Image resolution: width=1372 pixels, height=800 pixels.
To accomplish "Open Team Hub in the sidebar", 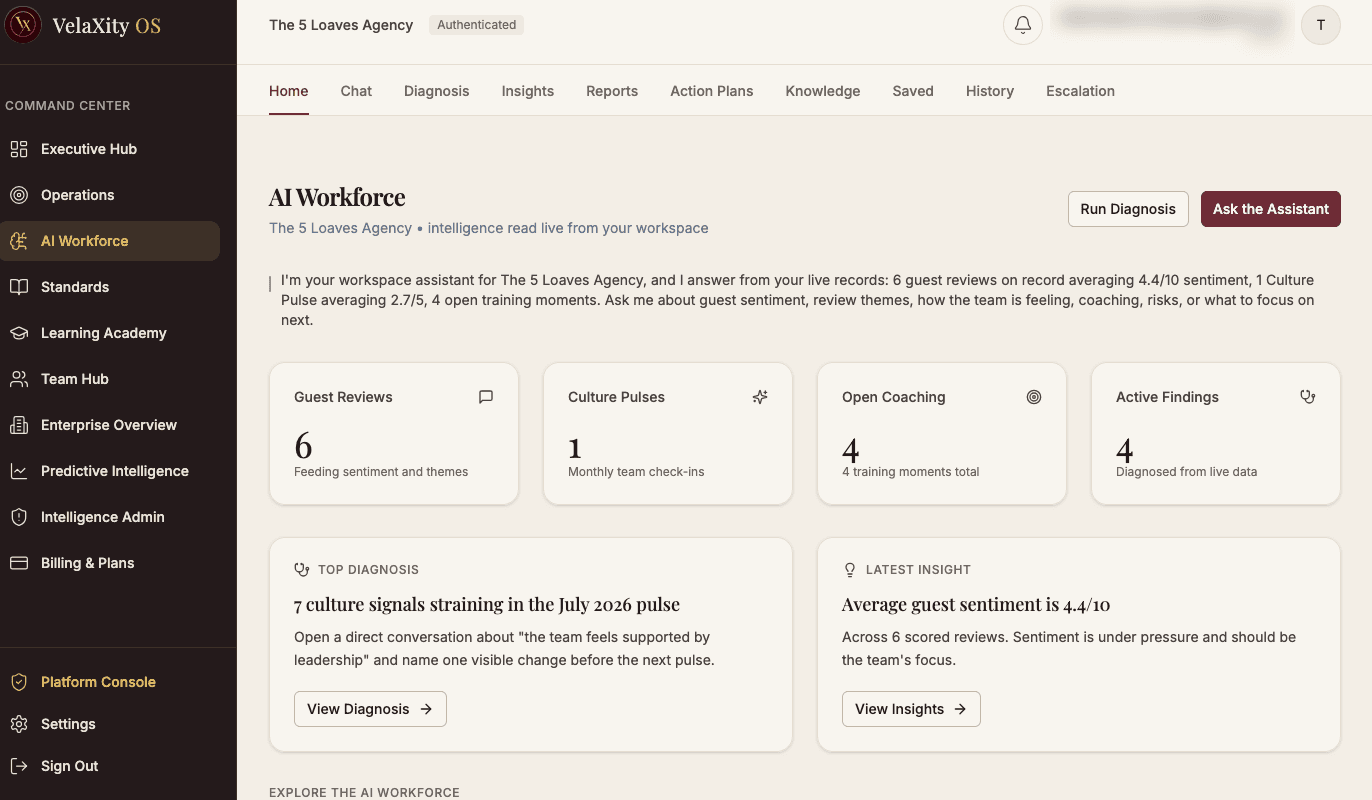I will click(x=110, y=379).
